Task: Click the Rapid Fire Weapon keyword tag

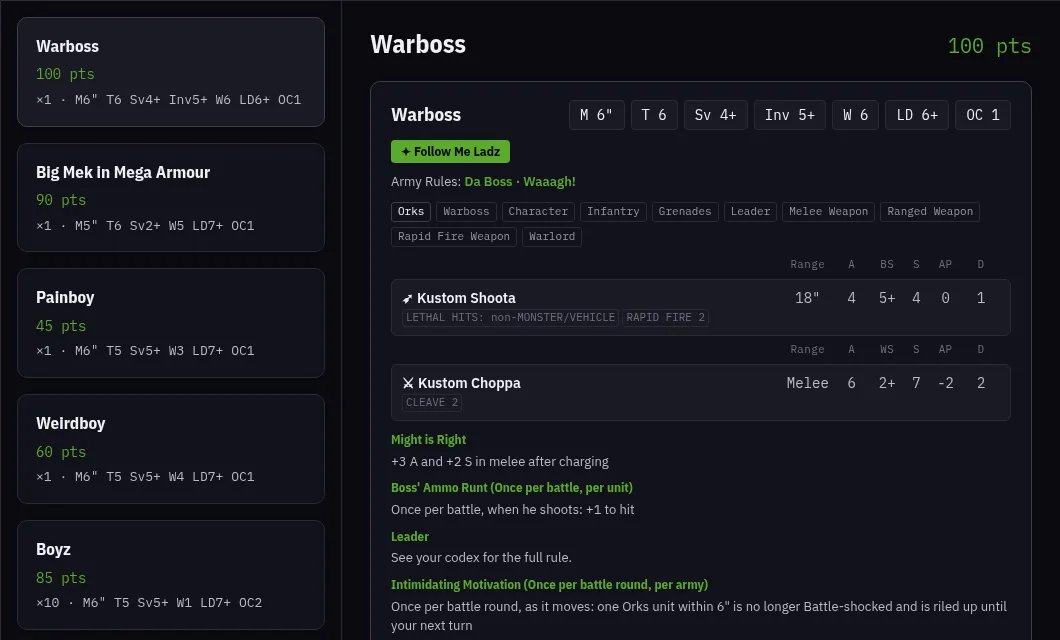Action: [454, 237]
